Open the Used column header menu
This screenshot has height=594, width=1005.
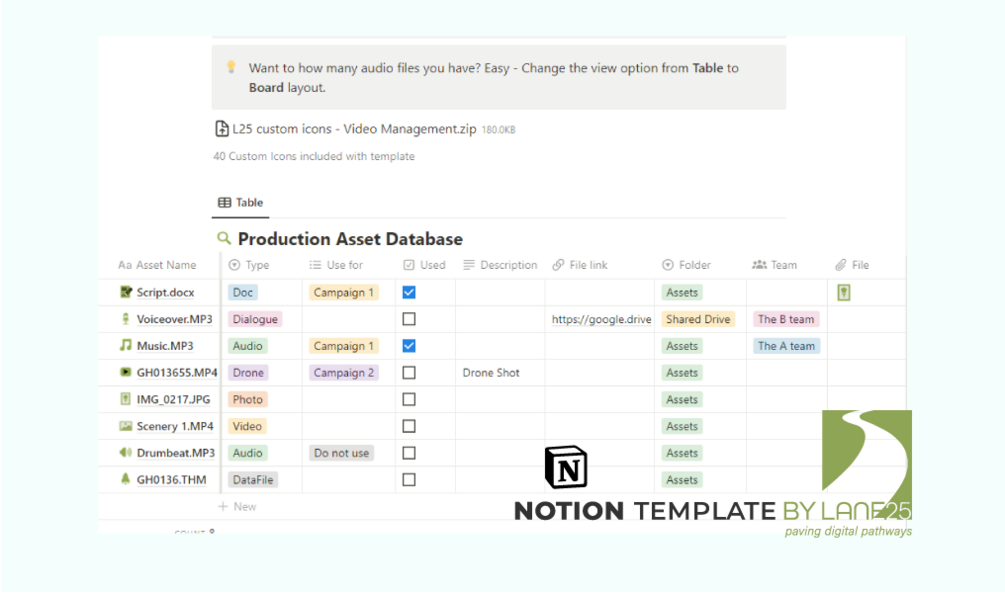pyautogui.click(x=426, y=265)
